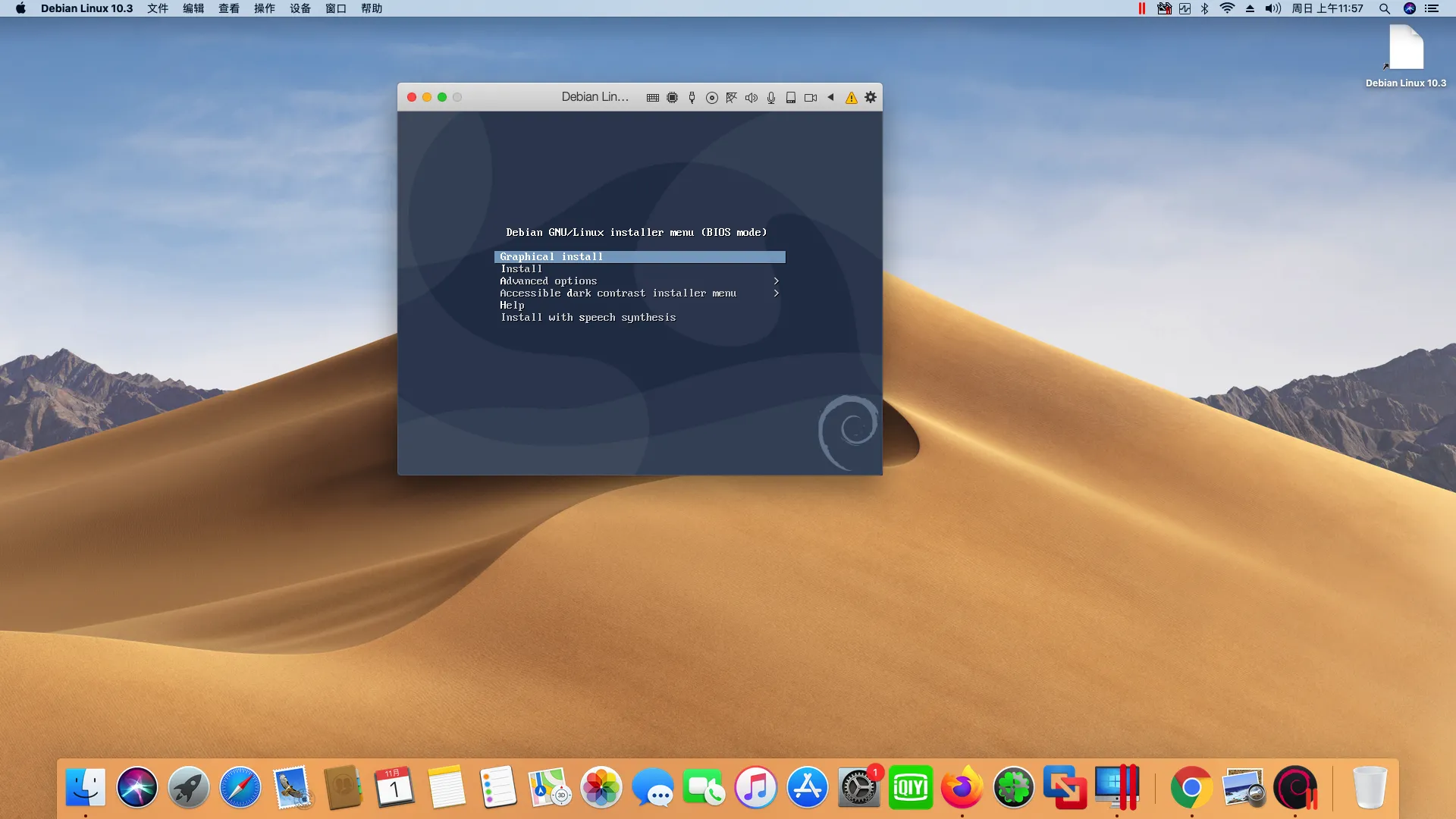Open the Mail stamp icon in Dock
Viewport: 1456px width, 819px height.
292,787
